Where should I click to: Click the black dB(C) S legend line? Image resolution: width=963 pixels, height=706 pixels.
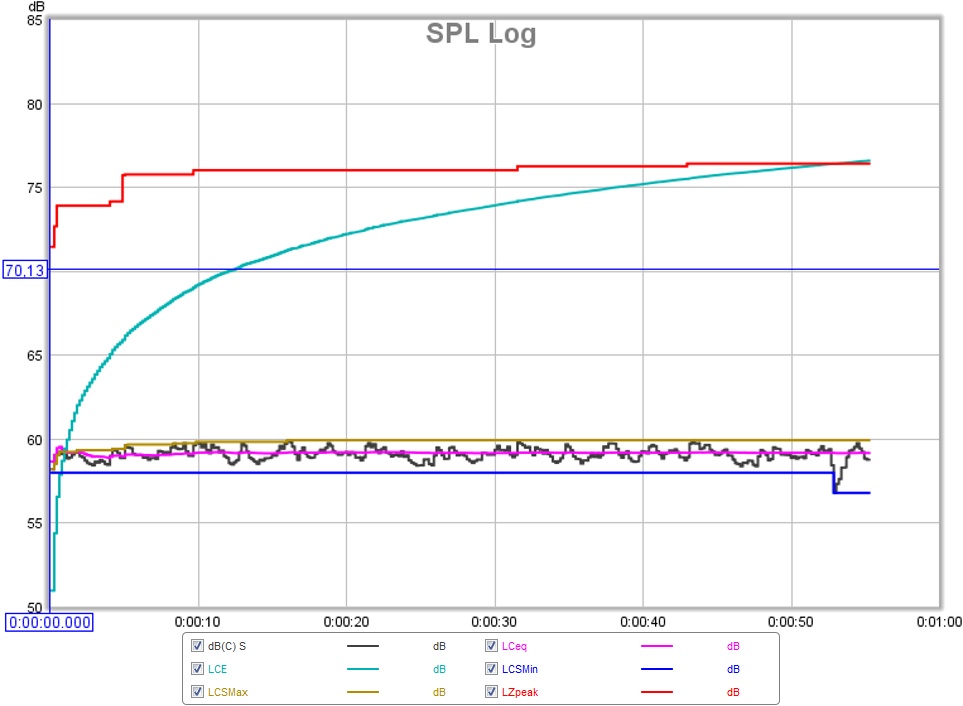[x=363, y=646]
